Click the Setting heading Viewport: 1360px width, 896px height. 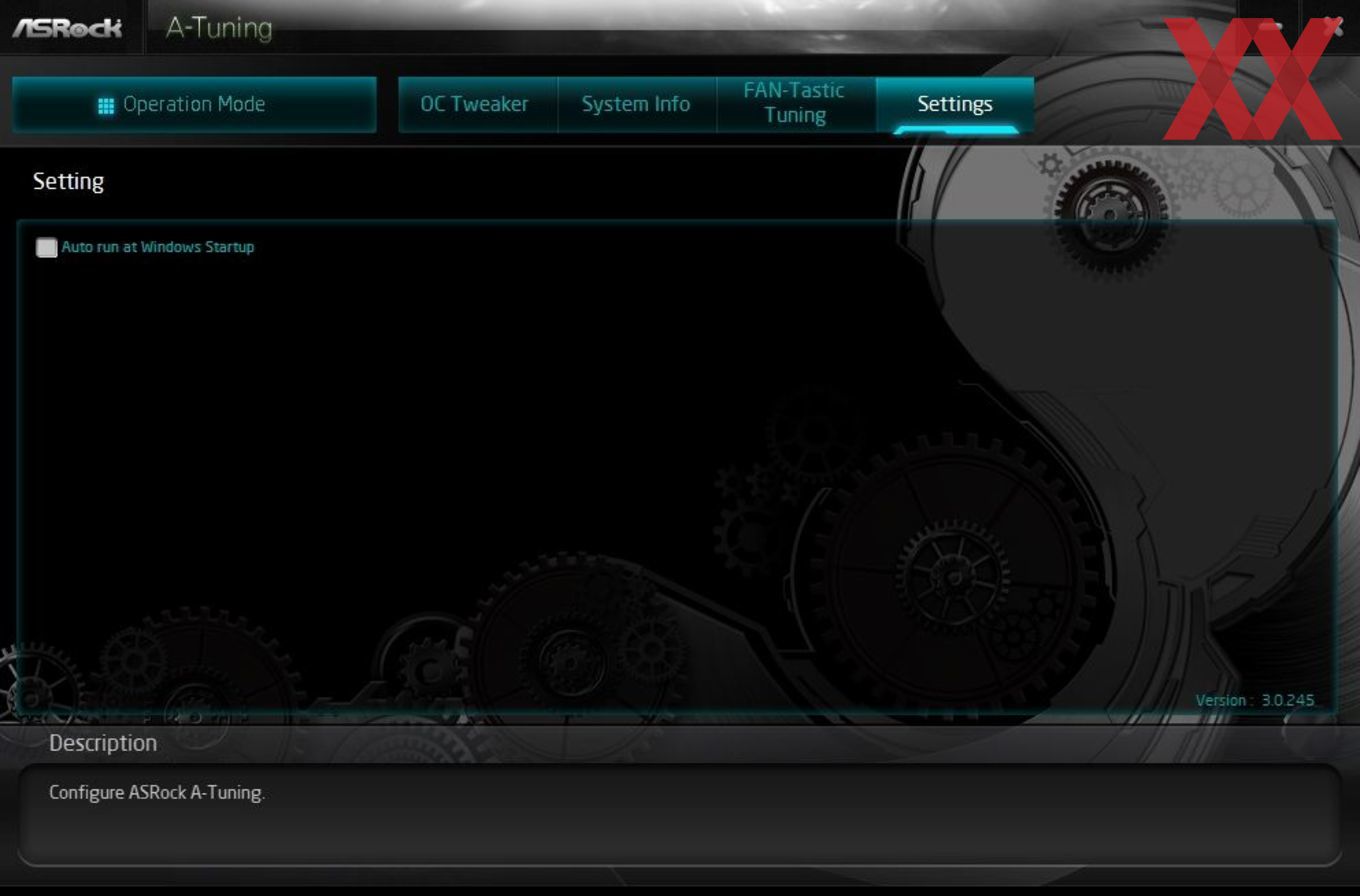(68, 181)
